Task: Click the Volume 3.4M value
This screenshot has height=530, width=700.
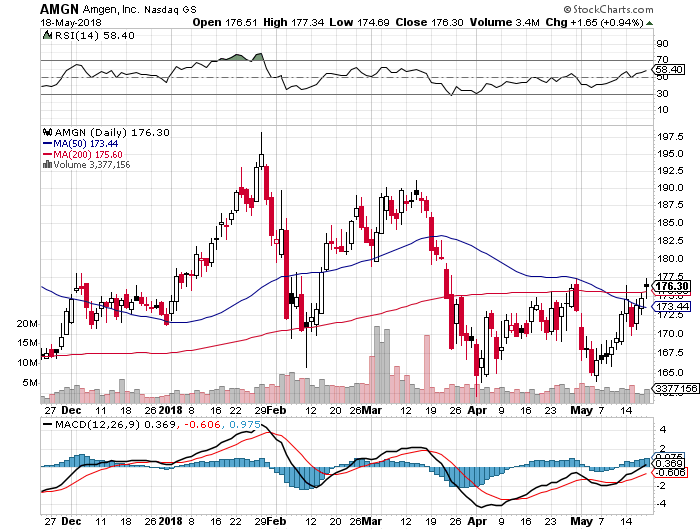Action: click(x=504, y=22)
